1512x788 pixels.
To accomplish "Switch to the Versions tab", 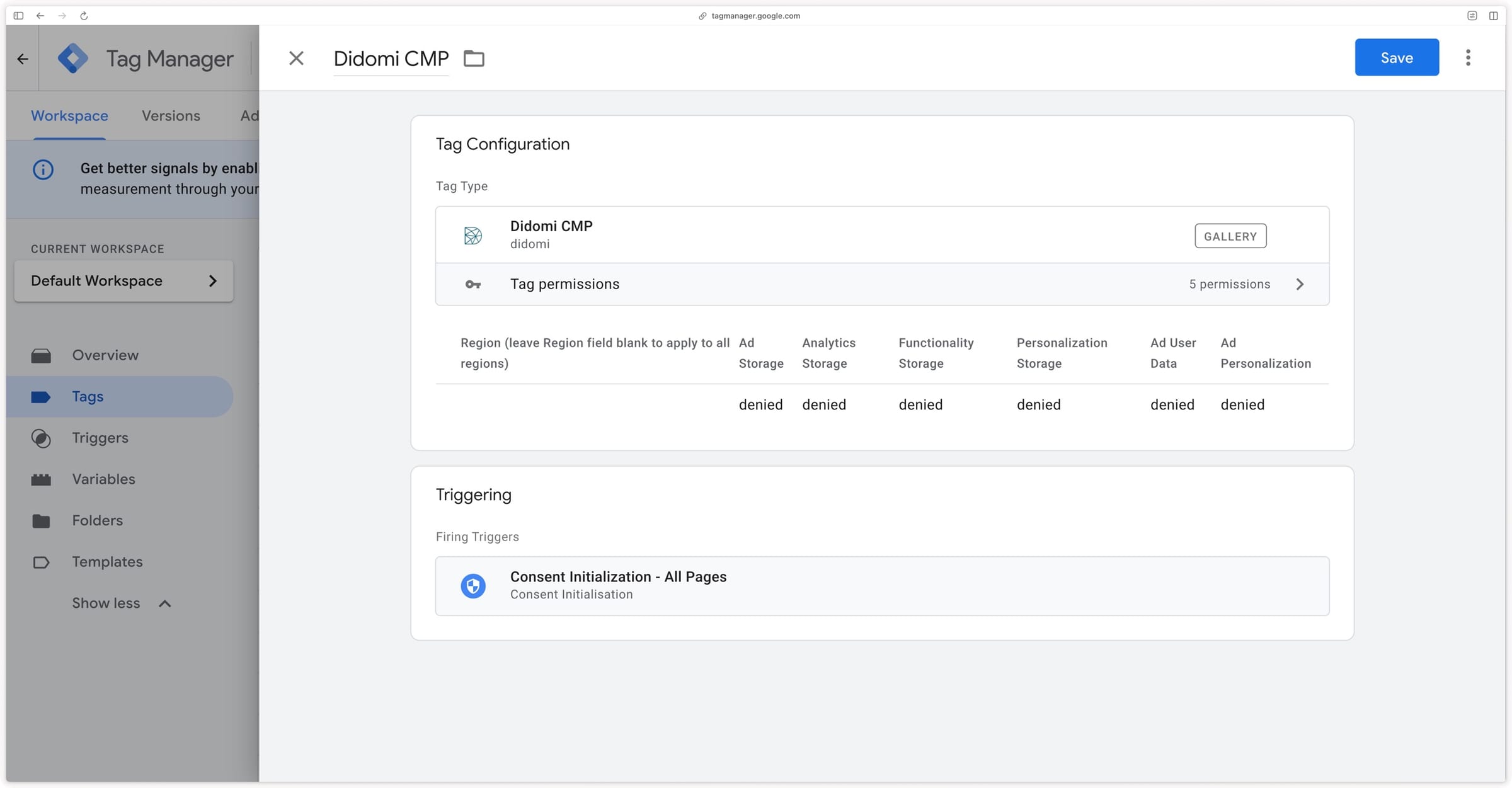I will [x=171, y=116].
